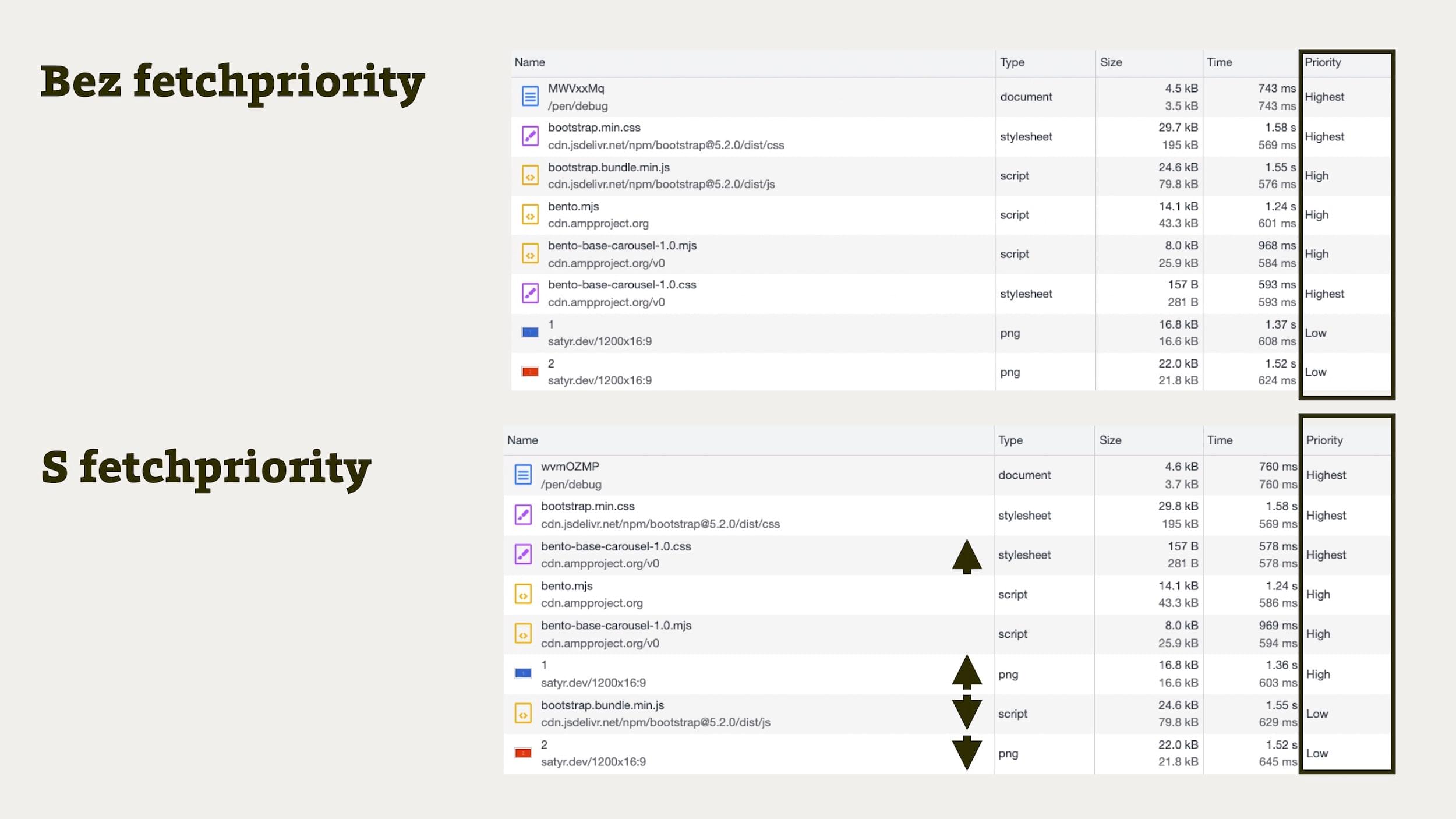Viewport: 1456px width, 819px height.
Task: Click the script icon for bento.mjs in top table
Action: 529,214
